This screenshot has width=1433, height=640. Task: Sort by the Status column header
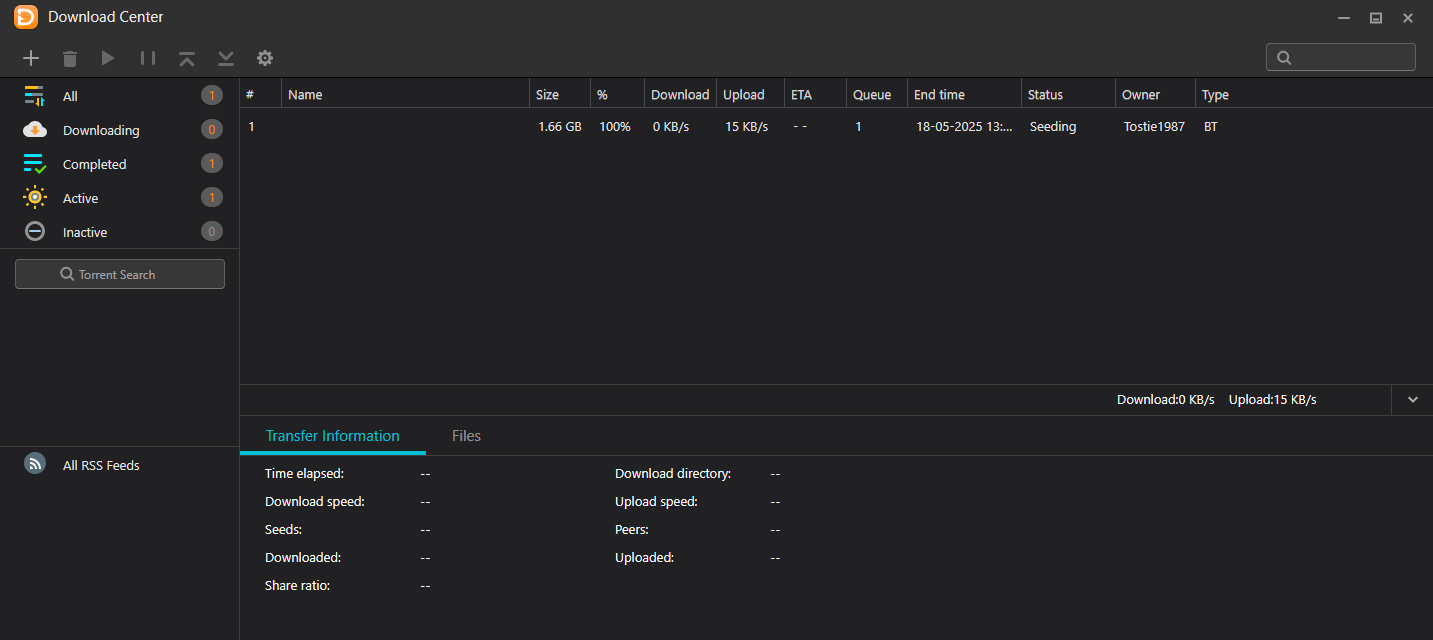[x=1068, y=95]
